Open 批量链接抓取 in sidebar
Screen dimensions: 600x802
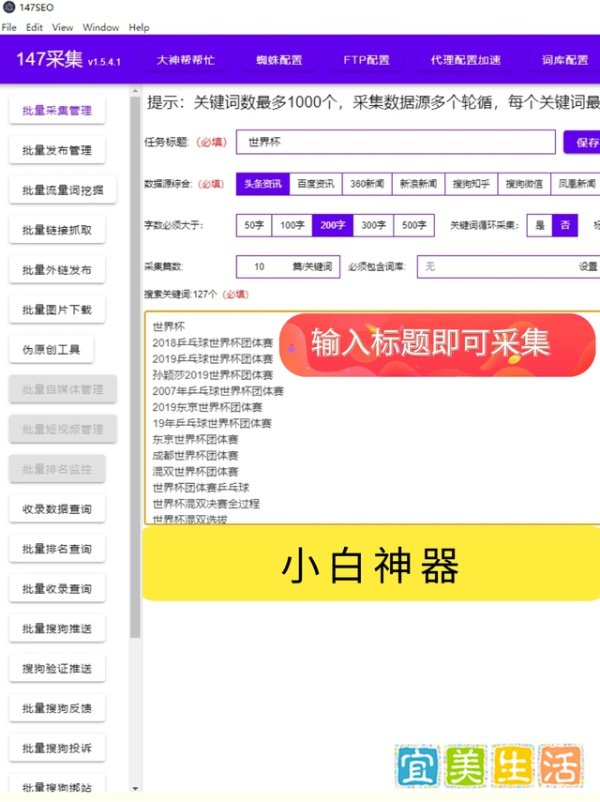[x=57, y=230]
